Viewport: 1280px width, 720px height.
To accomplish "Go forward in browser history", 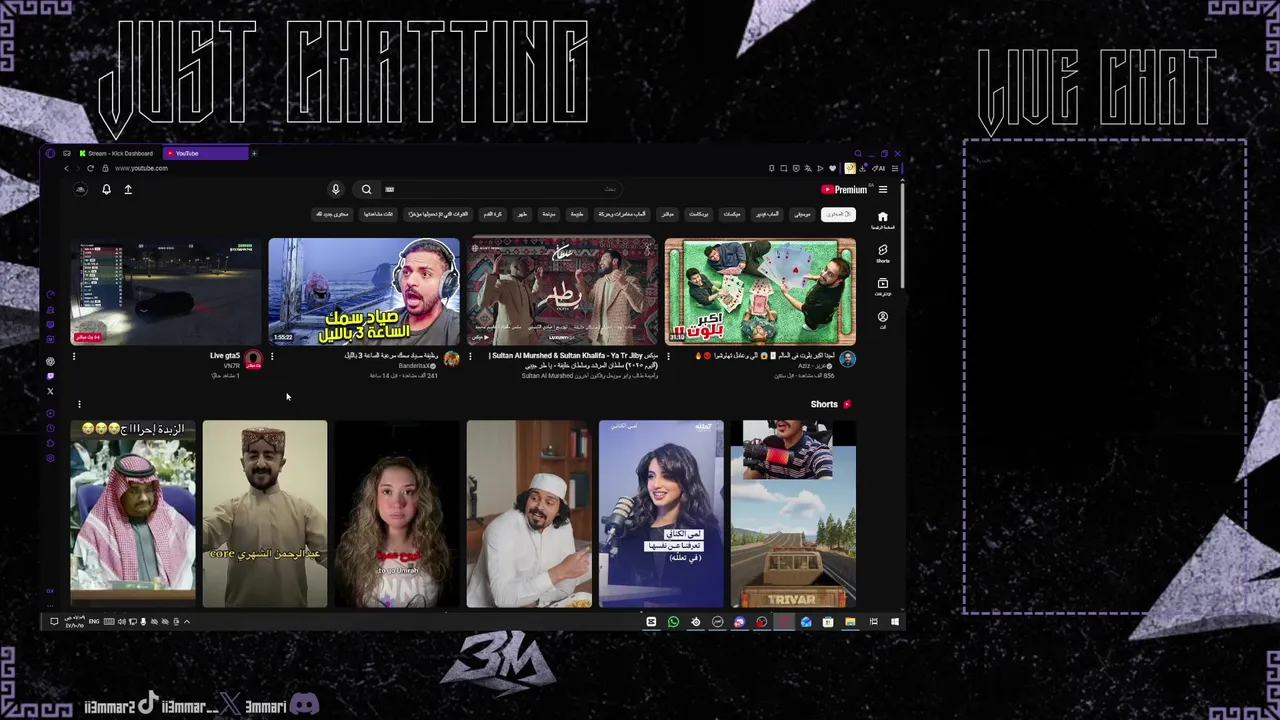I will 78,168.
